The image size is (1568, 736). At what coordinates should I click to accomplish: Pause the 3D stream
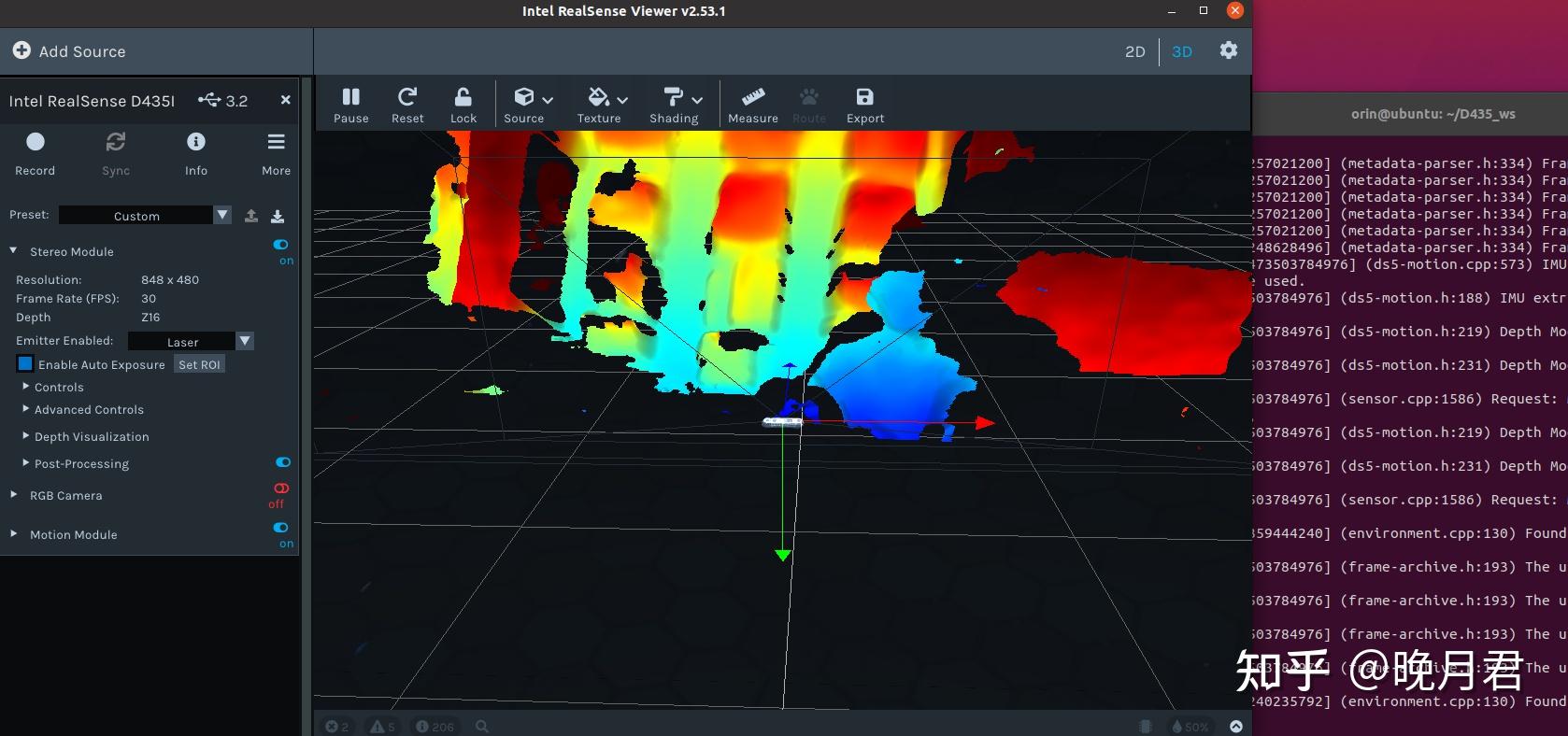[351, 105]
